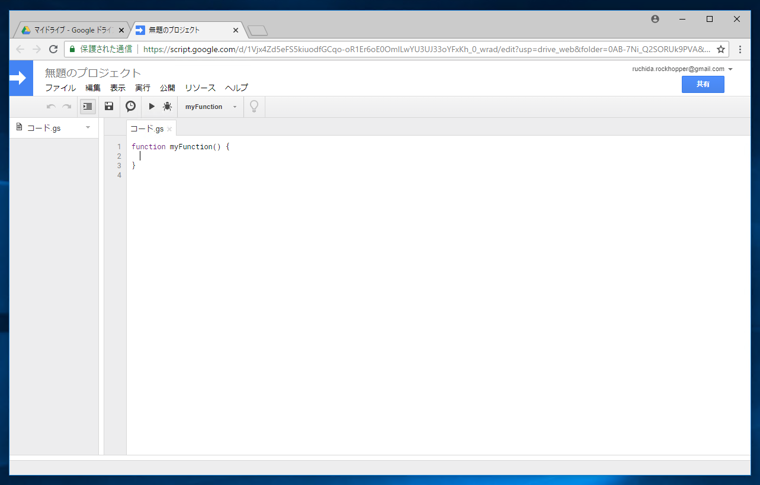This screenshot has width=760, height=485.
Task: Click the blue Apps Script arrow logo
Action: pos(21,78)
